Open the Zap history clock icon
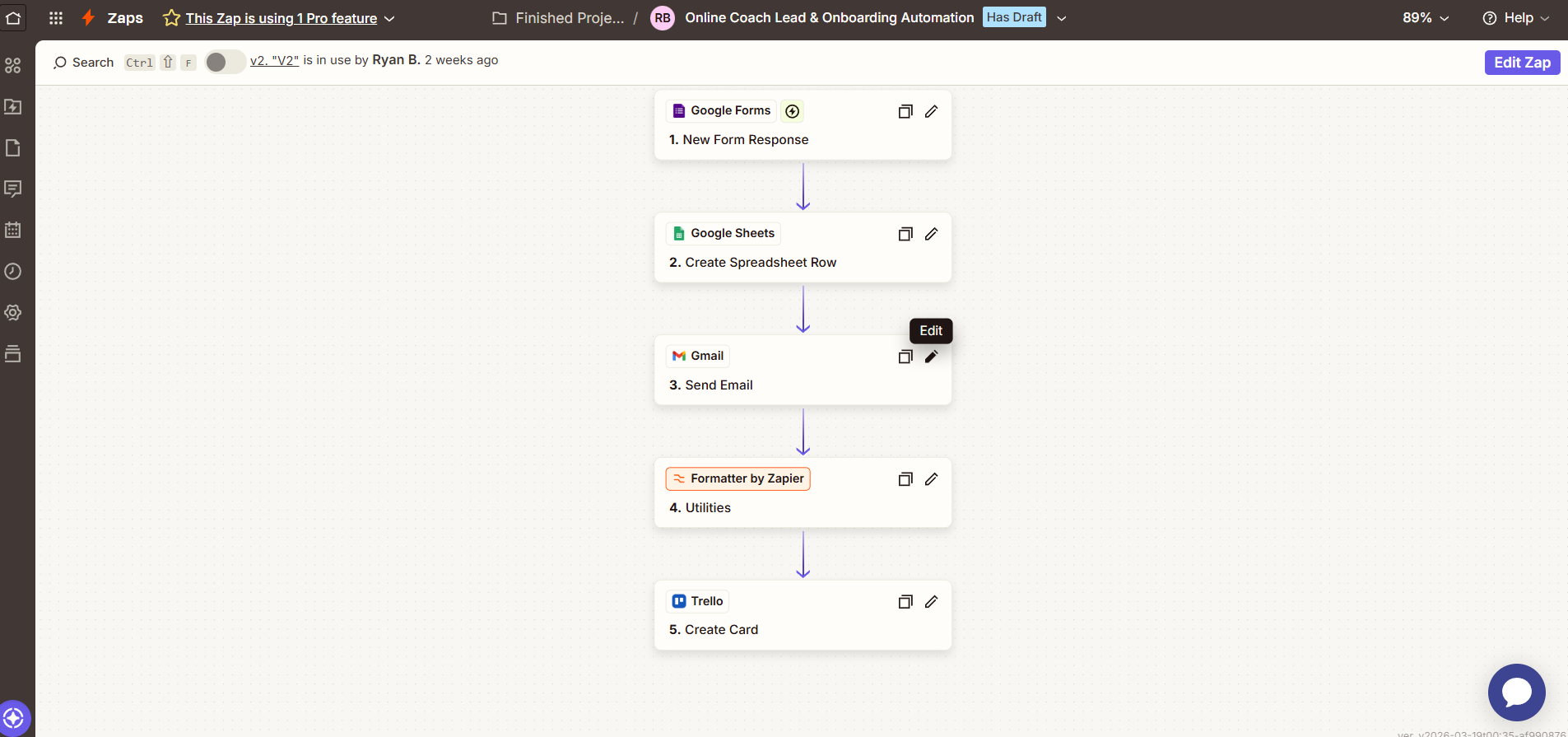Viewport: 1568px width, 737px height. pos(13,271)
